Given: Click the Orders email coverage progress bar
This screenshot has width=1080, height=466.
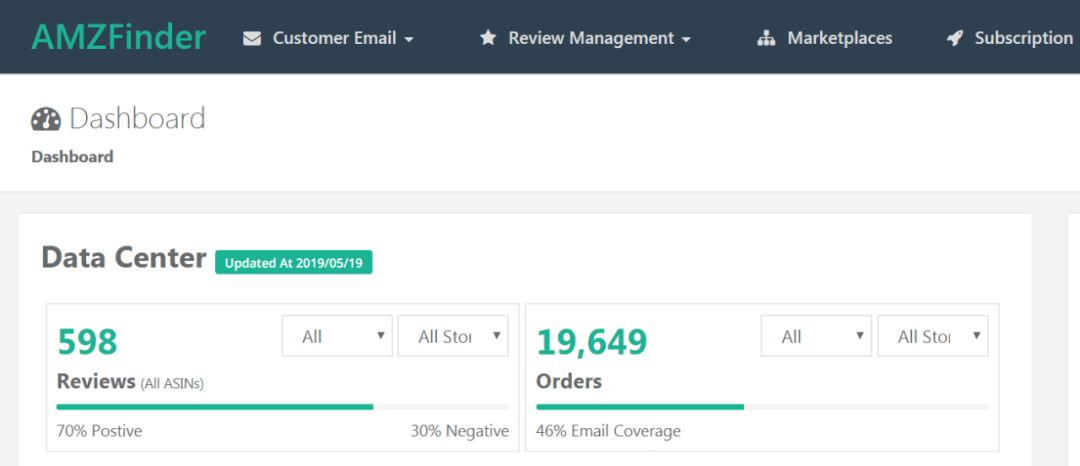Looking at the screenshot, I should point(762,407).
